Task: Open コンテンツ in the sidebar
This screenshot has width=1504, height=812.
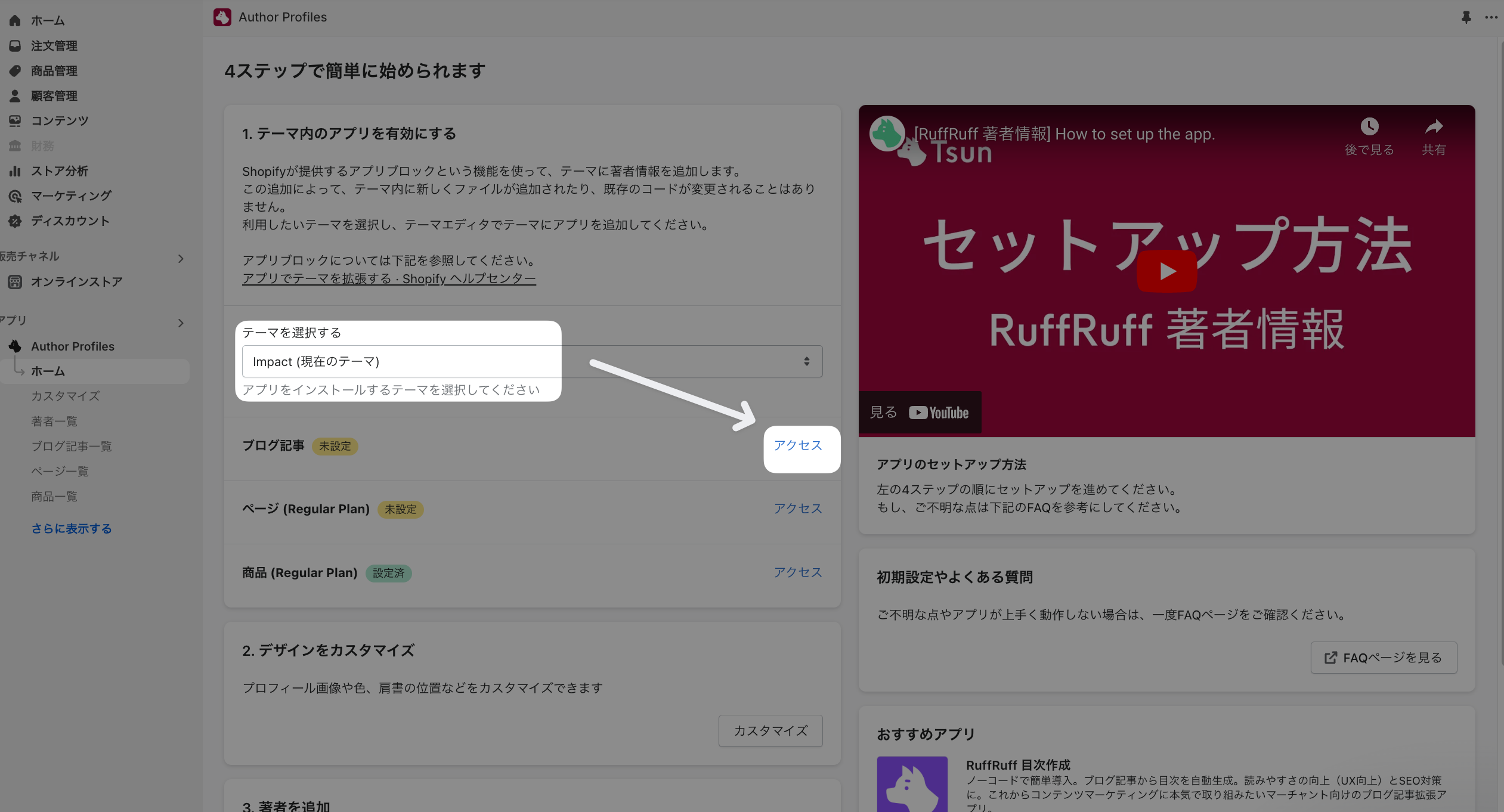Action: [x=60, y=121]
